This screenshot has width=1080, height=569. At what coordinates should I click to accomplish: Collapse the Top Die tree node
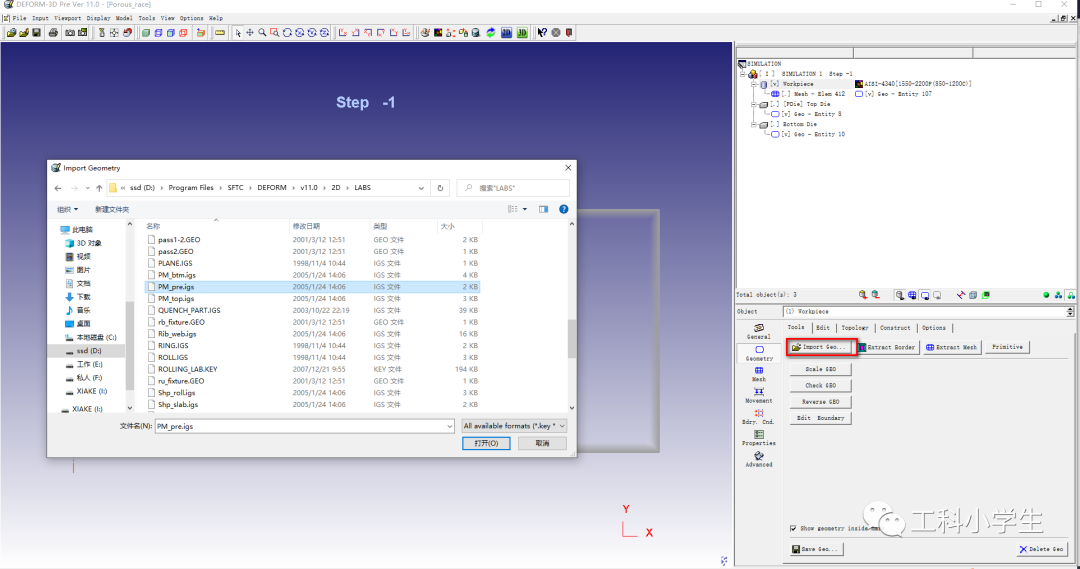[x=754, y=104]
